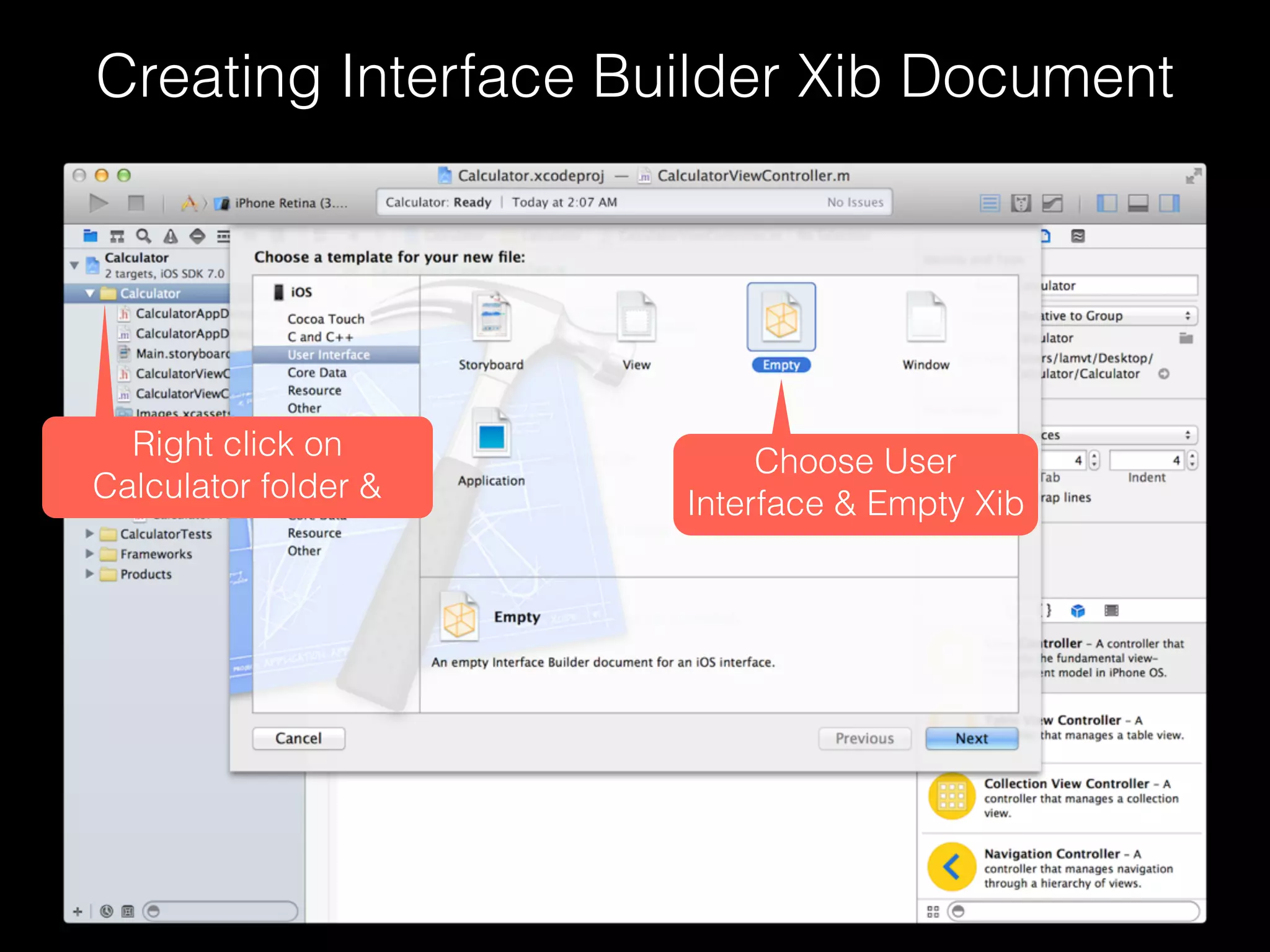Collapse the Calculator folder group
1270x952 pixels.
pyautogui.click(x=90, y=293)
